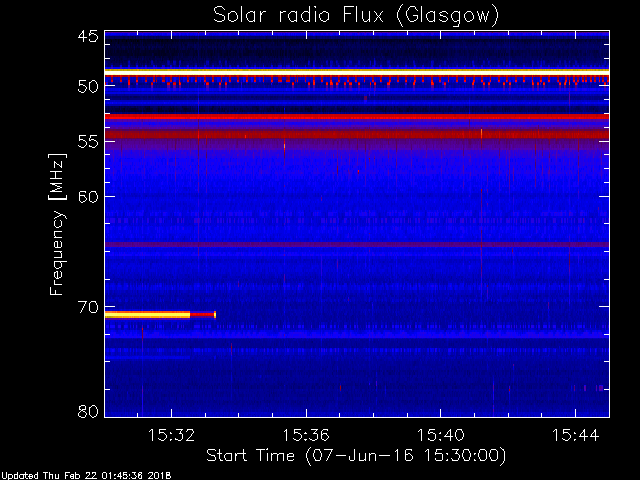Image resolution: width=640 pixels, height=480 pixels.
Task: Click the bright yellow band near 49 MHz
Action: (357, 72)
